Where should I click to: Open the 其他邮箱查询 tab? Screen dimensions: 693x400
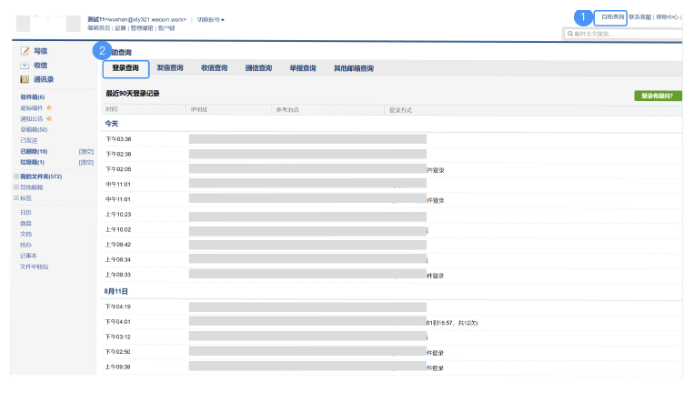click(x=354, y=68)
